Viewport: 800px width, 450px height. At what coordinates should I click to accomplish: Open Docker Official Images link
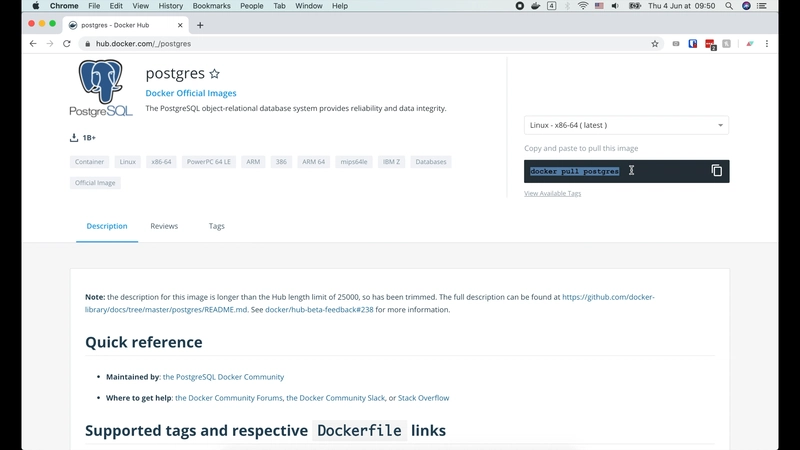coord(191,93)
